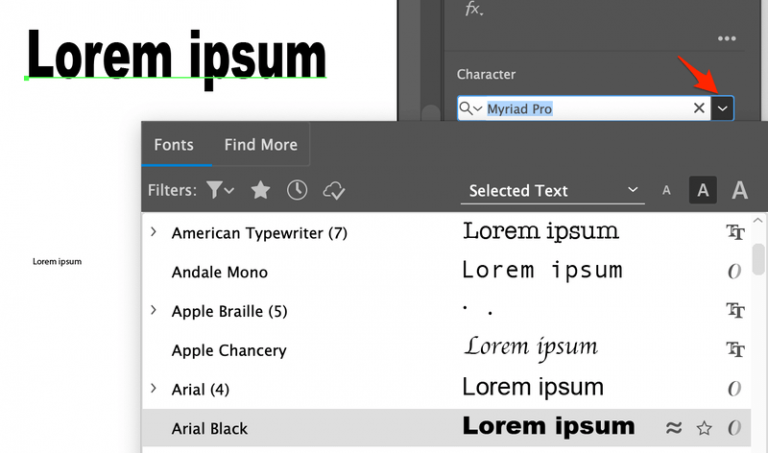This screenshot has width=768, height=453.
Task: Click Arial OpenType icon
Action: click(734, 389)
